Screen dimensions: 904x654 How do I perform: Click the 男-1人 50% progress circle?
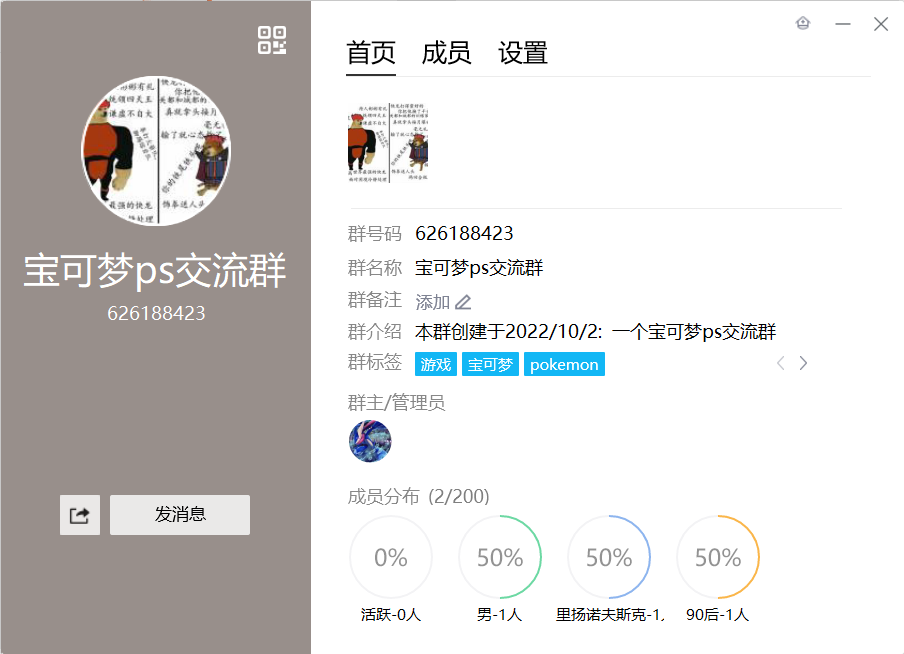tap(500, 557)
